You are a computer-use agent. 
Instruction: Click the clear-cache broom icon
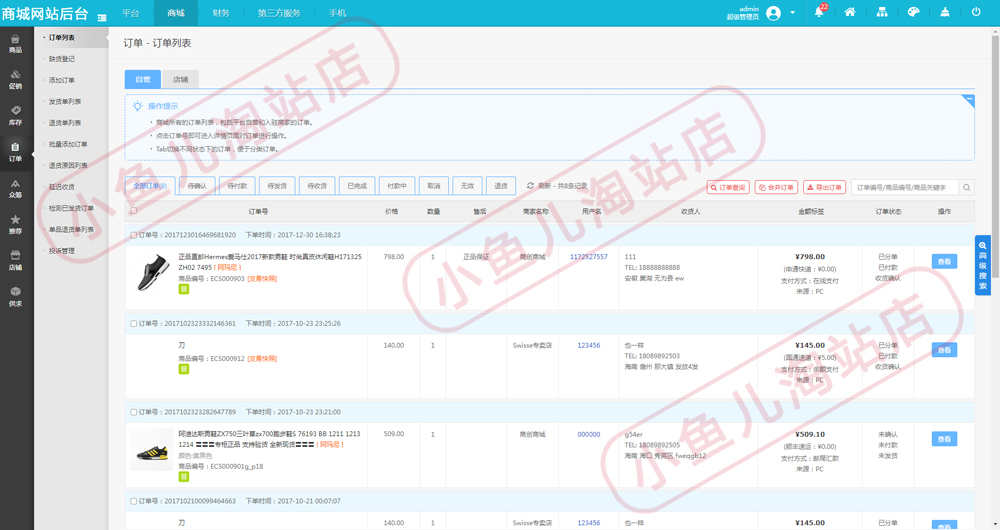tap(945, 12)
